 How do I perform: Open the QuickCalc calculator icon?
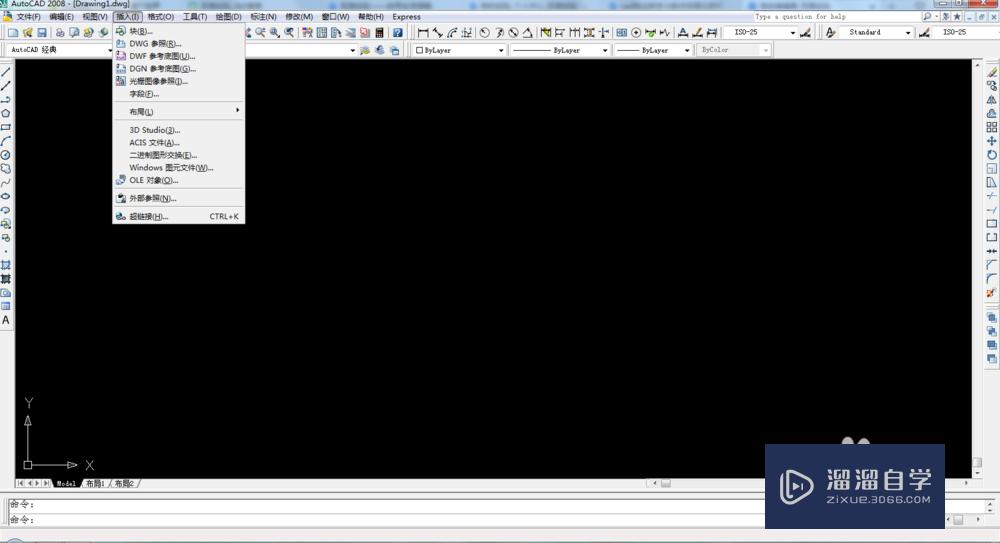[379, 32]
